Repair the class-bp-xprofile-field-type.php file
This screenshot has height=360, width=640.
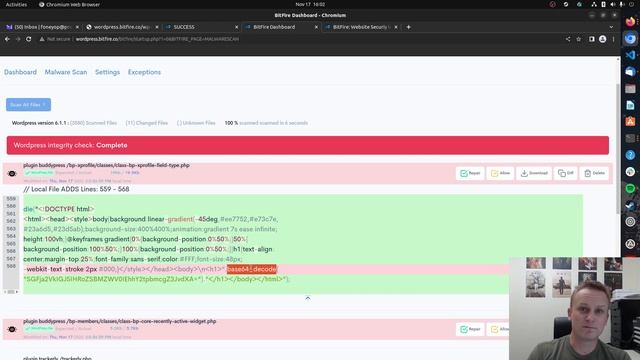470,173
